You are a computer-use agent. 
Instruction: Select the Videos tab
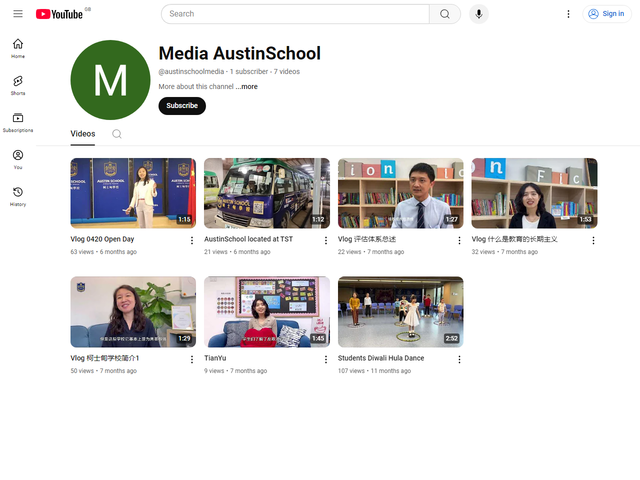[x=83, y=134]
